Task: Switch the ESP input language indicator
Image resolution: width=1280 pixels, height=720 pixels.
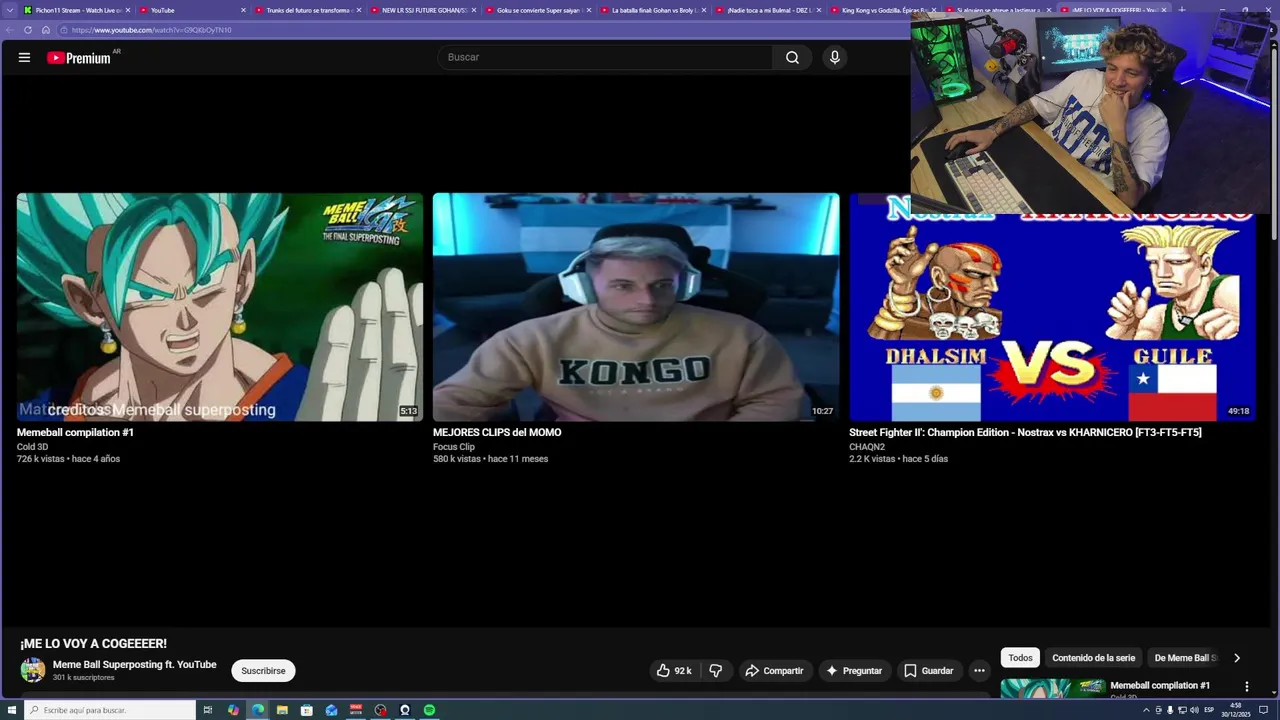Action: (x=1209, y=710)
